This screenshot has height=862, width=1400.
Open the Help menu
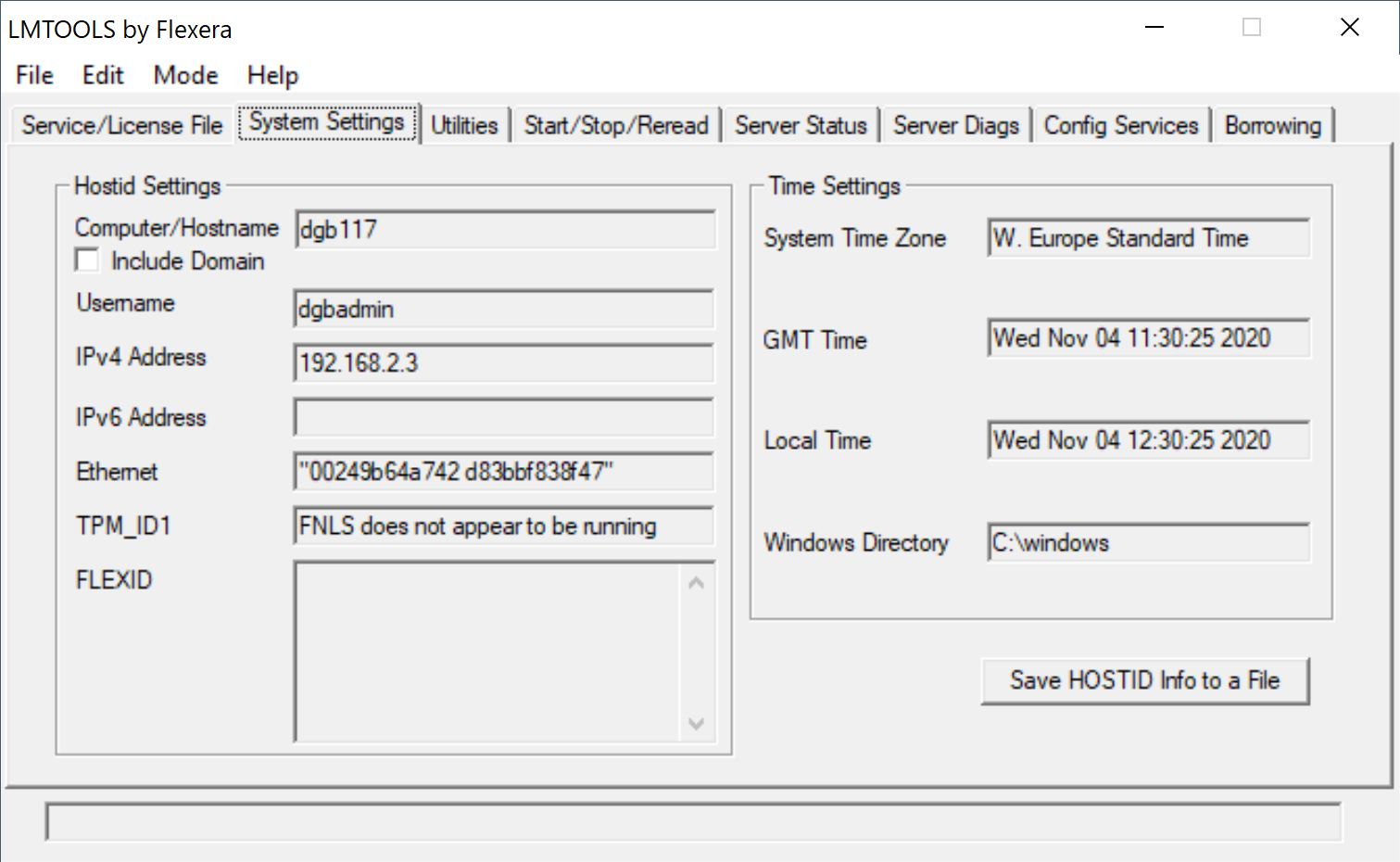(272, 75)
